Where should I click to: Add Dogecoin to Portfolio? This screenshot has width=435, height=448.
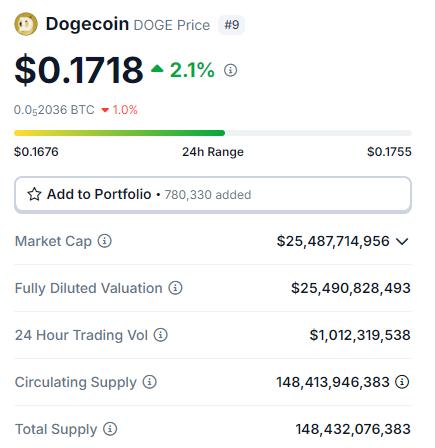pyautogui.click(x=213, y=195)
